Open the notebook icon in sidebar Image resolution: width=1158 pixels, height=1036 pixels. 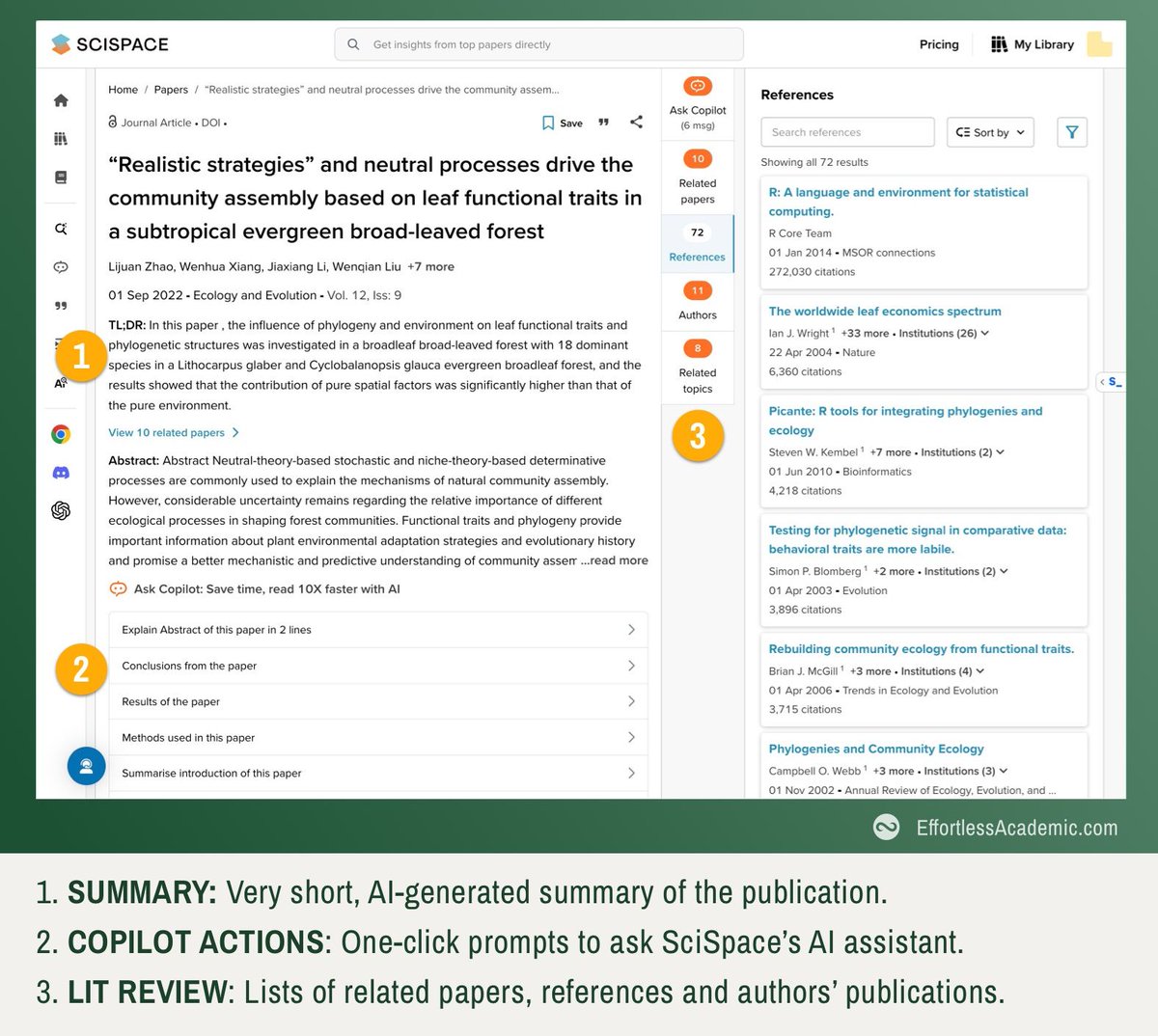tap(61, 177)
